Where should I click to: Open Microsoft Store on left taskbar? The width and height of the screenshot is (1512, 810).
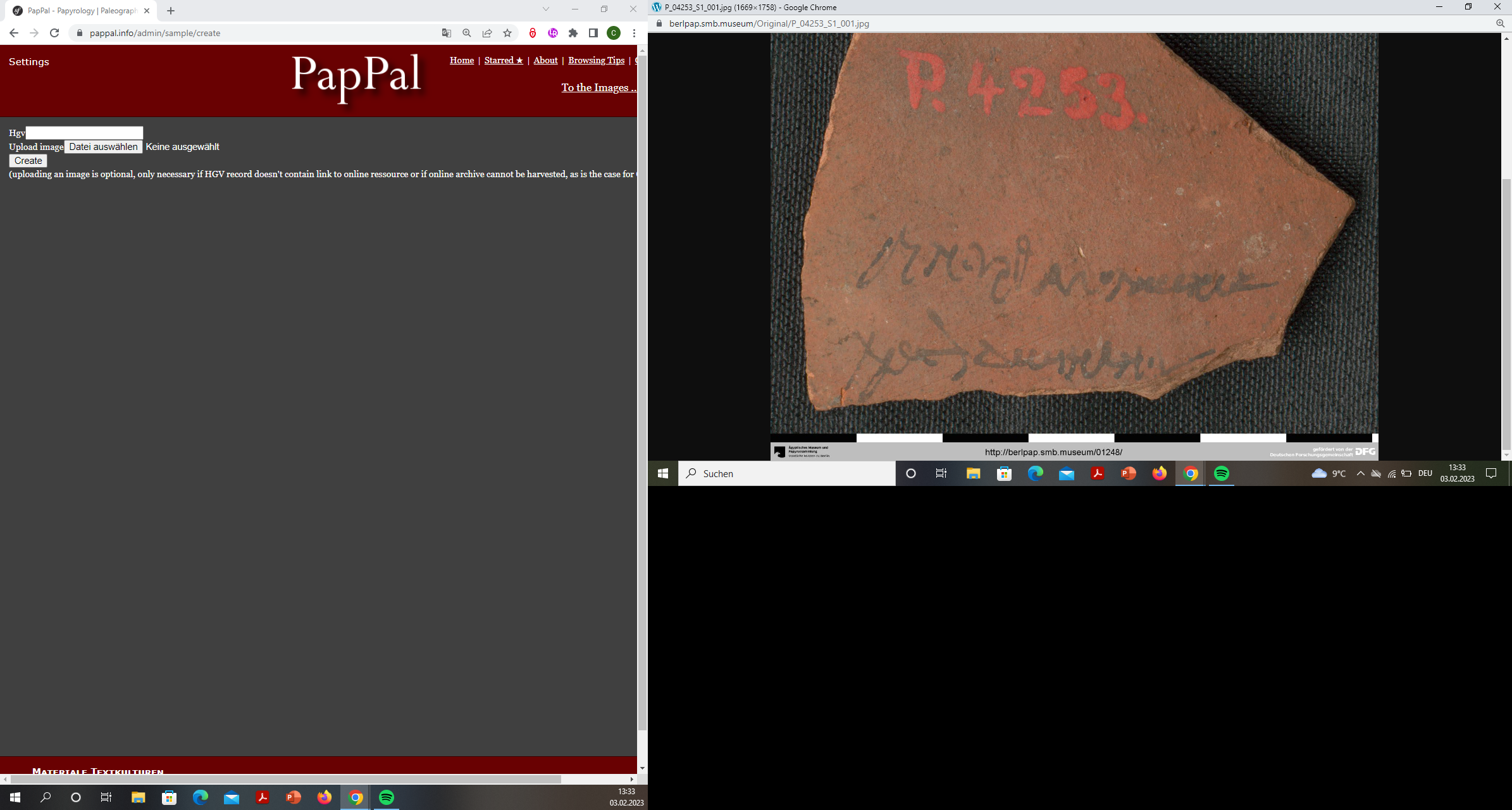[169, 797]
